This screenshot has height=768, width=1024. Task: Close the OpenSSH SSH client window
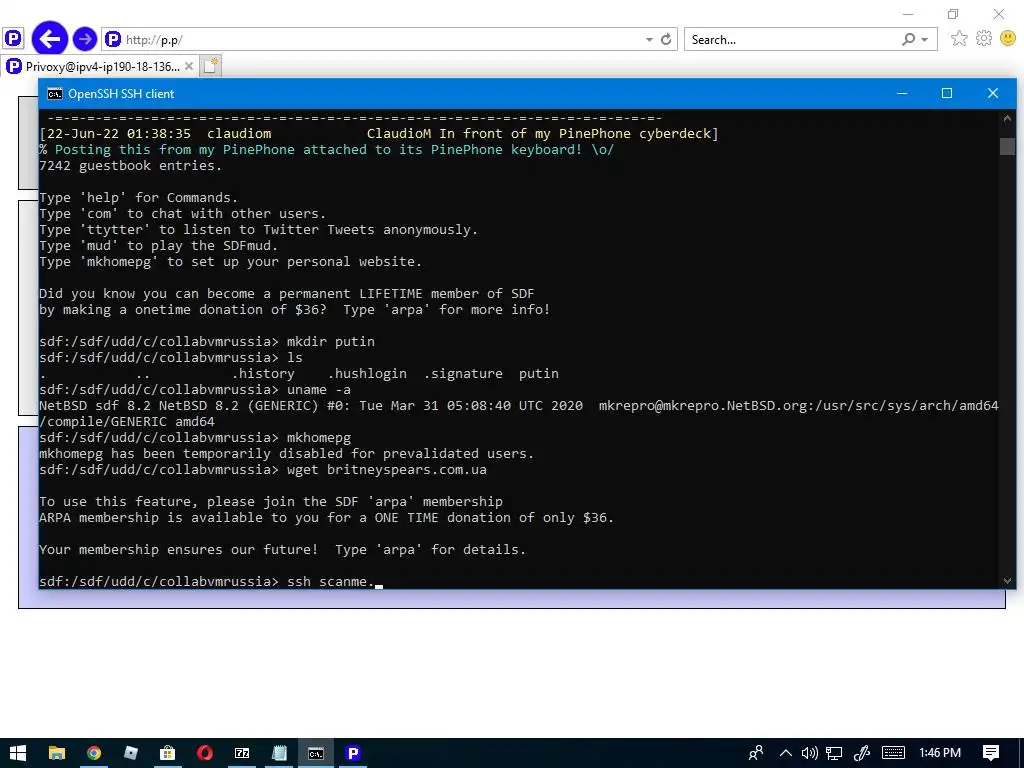[x=993, y=93]
